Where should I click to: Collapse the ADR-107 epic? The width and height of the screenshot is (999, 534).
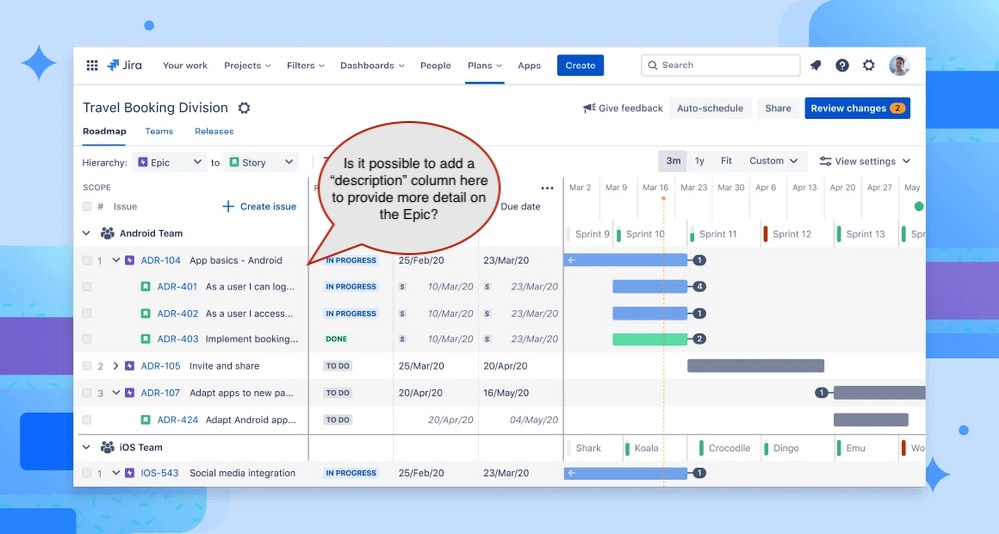coord(116,393)
